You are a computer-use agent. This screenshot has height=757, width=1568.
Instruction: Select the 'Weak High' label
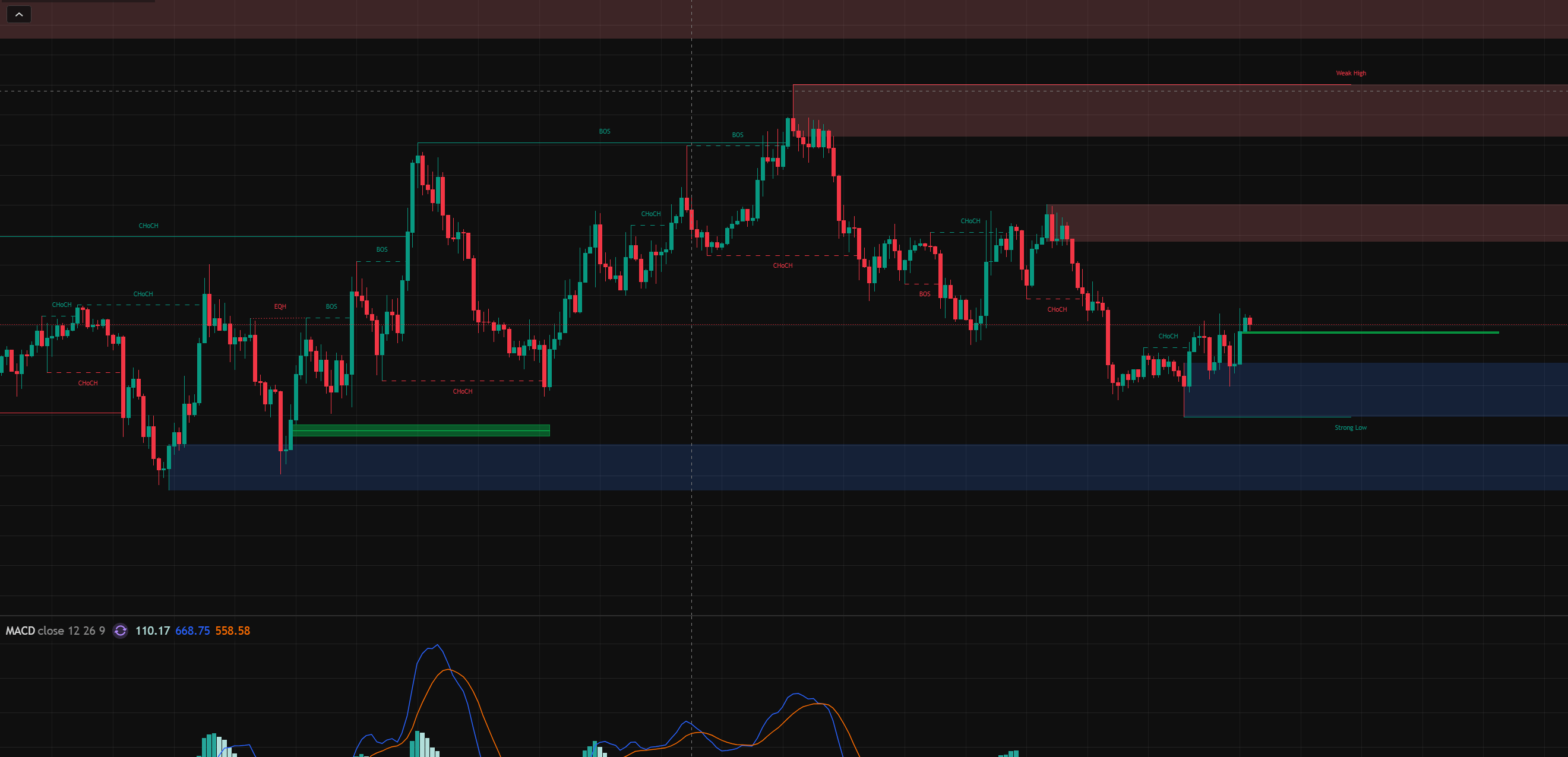pyautogui.click(x=1350, y=73)
